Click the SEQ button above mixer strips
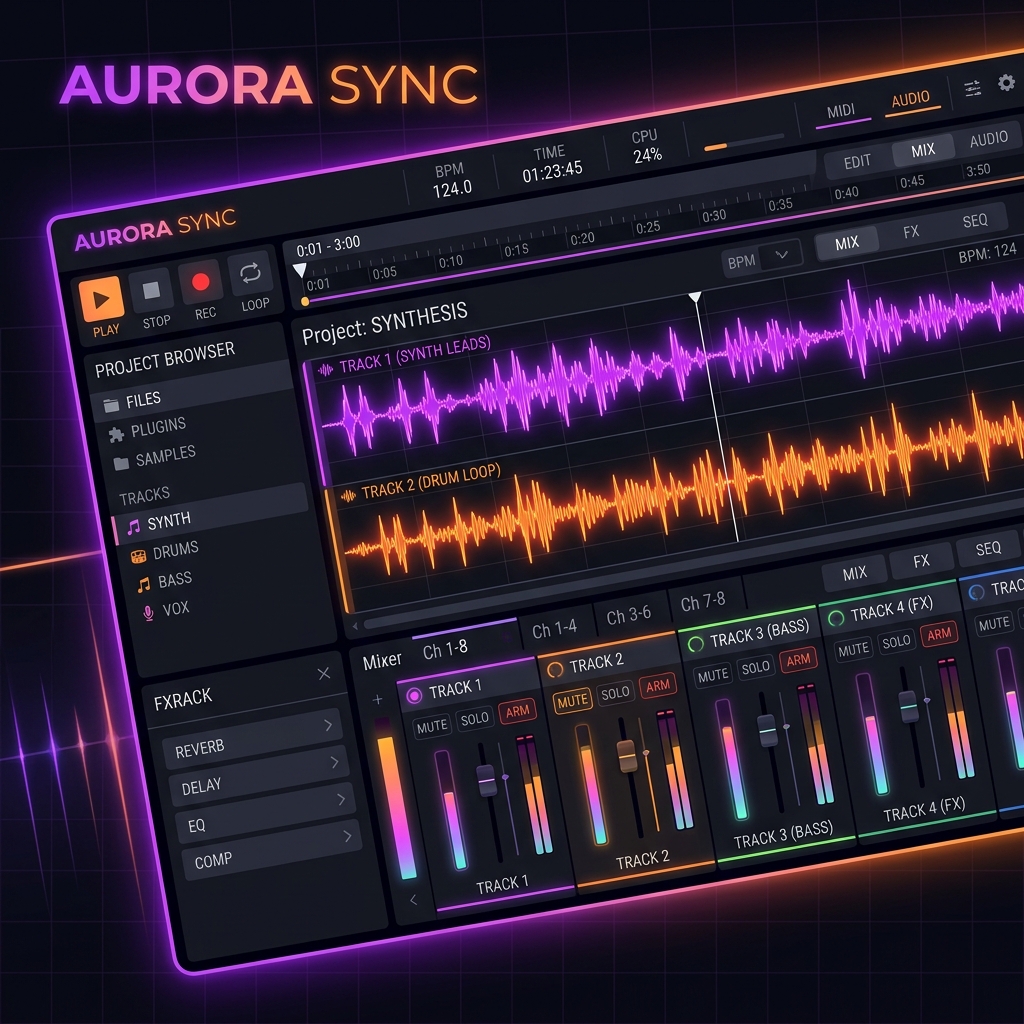The width and height of the screenshot is (1024, 1024). click(x=988, y=549)
